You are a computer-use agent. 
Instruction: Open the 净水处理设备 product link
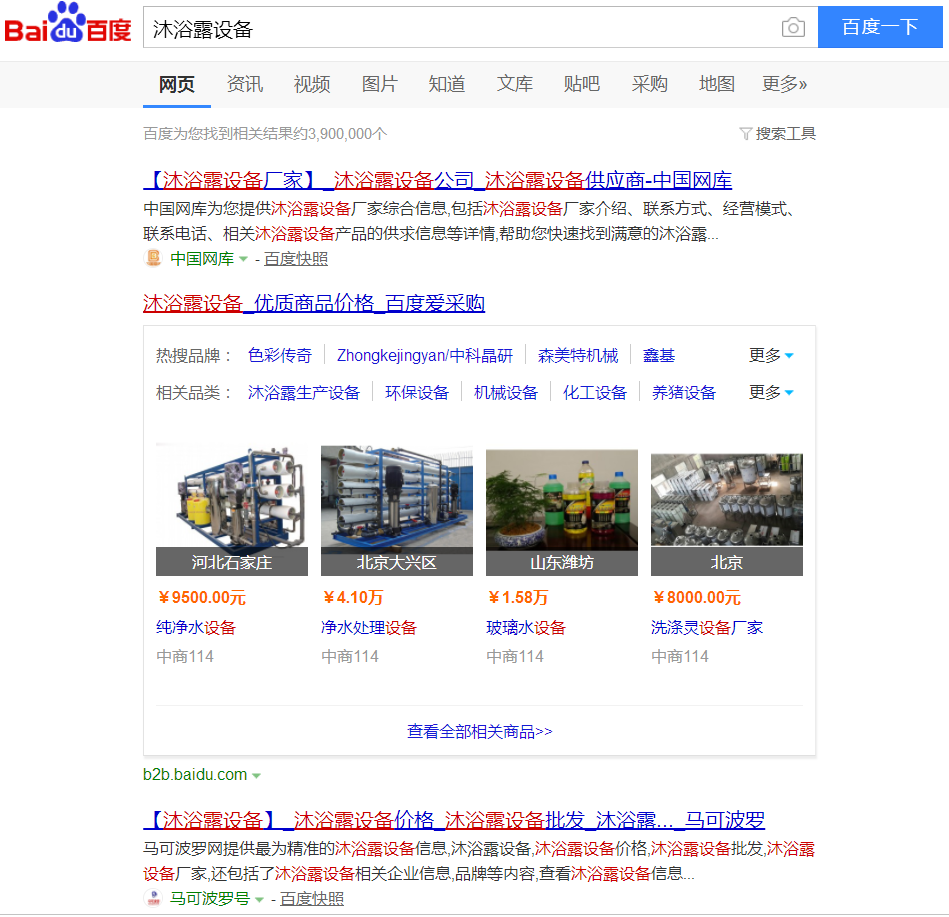369,628
